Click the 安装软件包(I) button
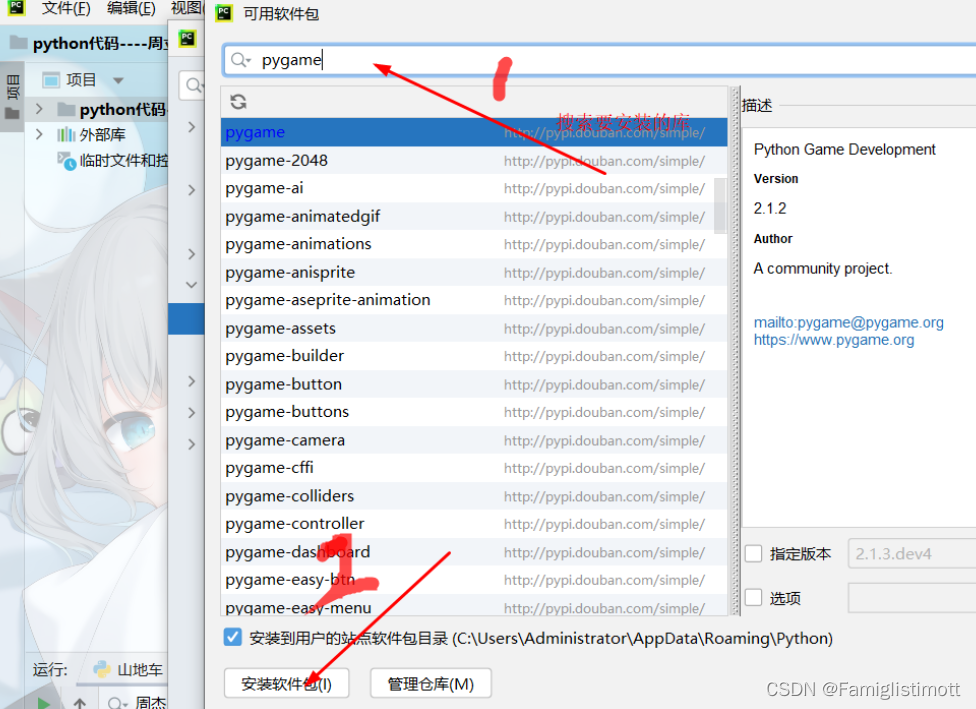The image size is (976, 709). tap(286, 683)
